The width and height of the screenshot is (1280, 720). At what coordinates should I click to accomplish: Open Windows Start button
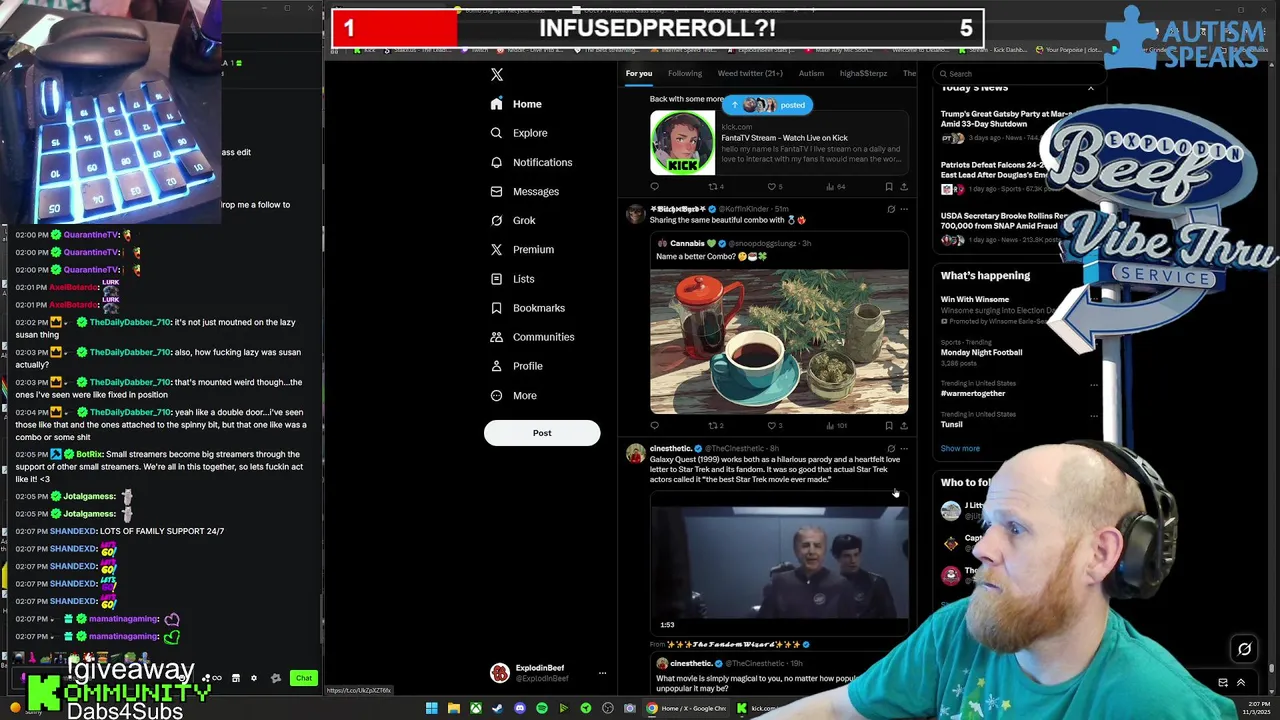432,708
